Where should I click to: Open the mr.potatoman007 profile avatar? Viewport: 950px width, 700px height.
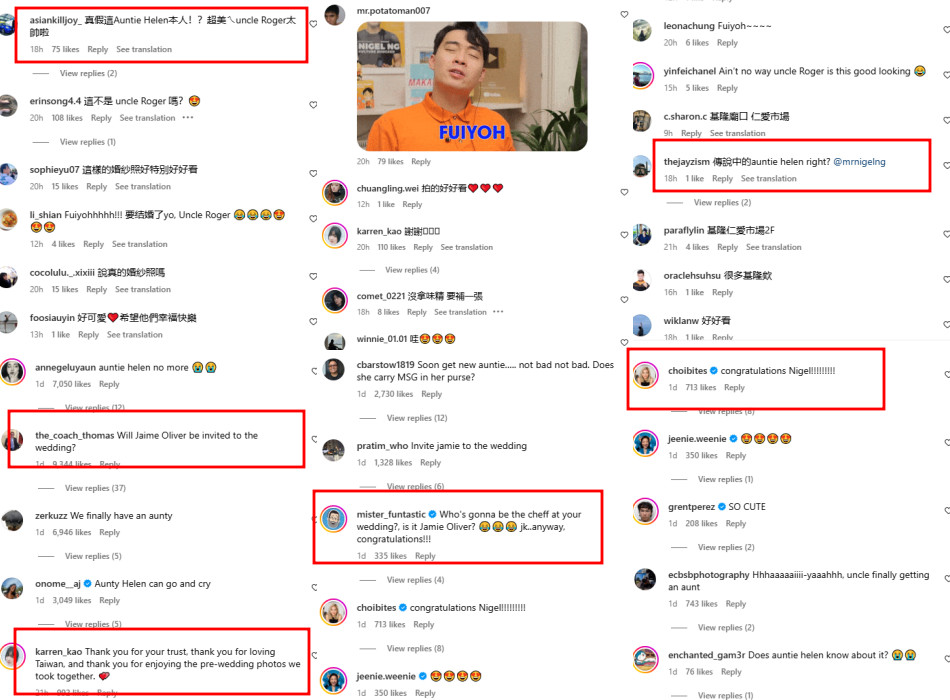[334, 15]
